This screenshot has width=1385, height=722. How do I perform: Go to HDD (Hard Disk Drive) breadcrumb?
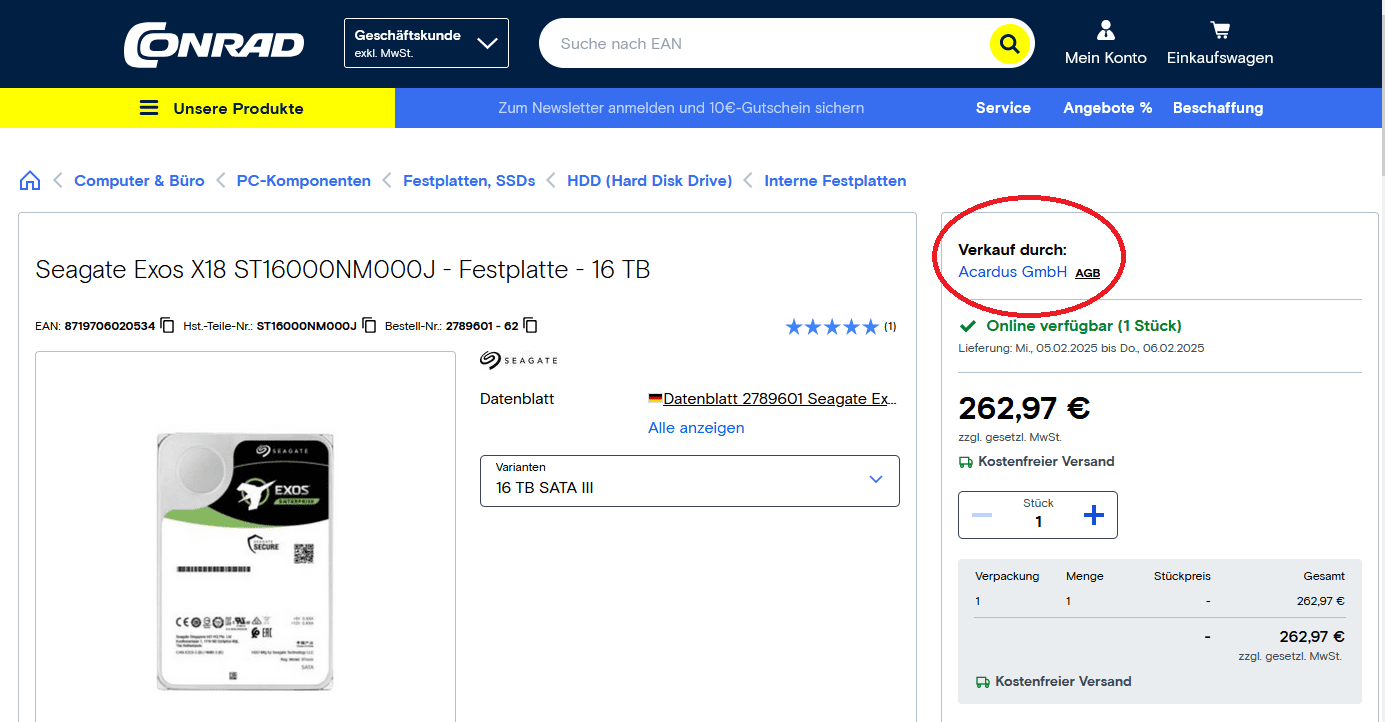point(650,181)
